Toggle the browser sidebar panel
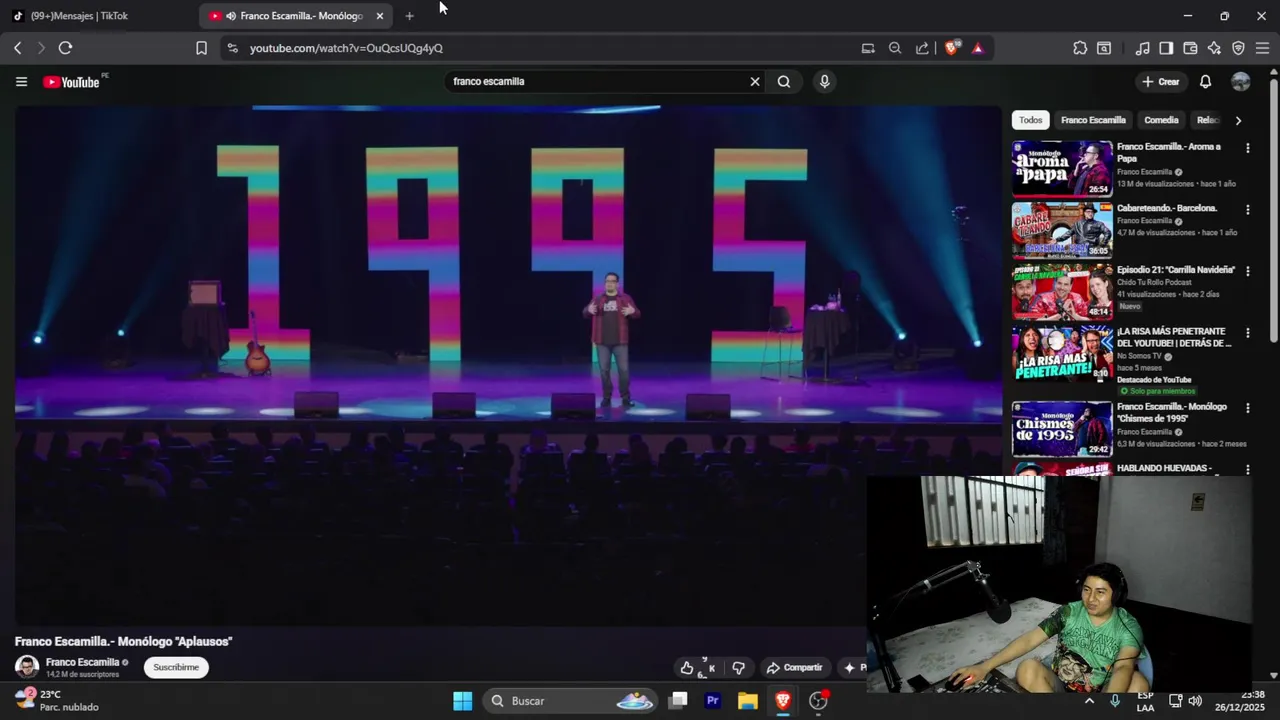Screen dimensions: 1280x720 [1166, 48]
